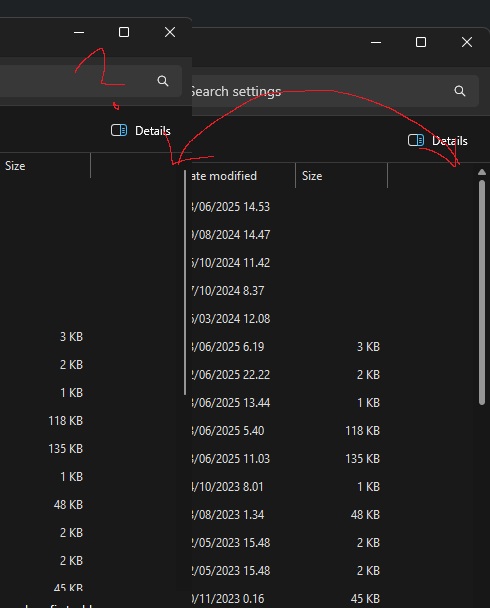Click the 118 KB size cell in right window

tap(362, 431)
